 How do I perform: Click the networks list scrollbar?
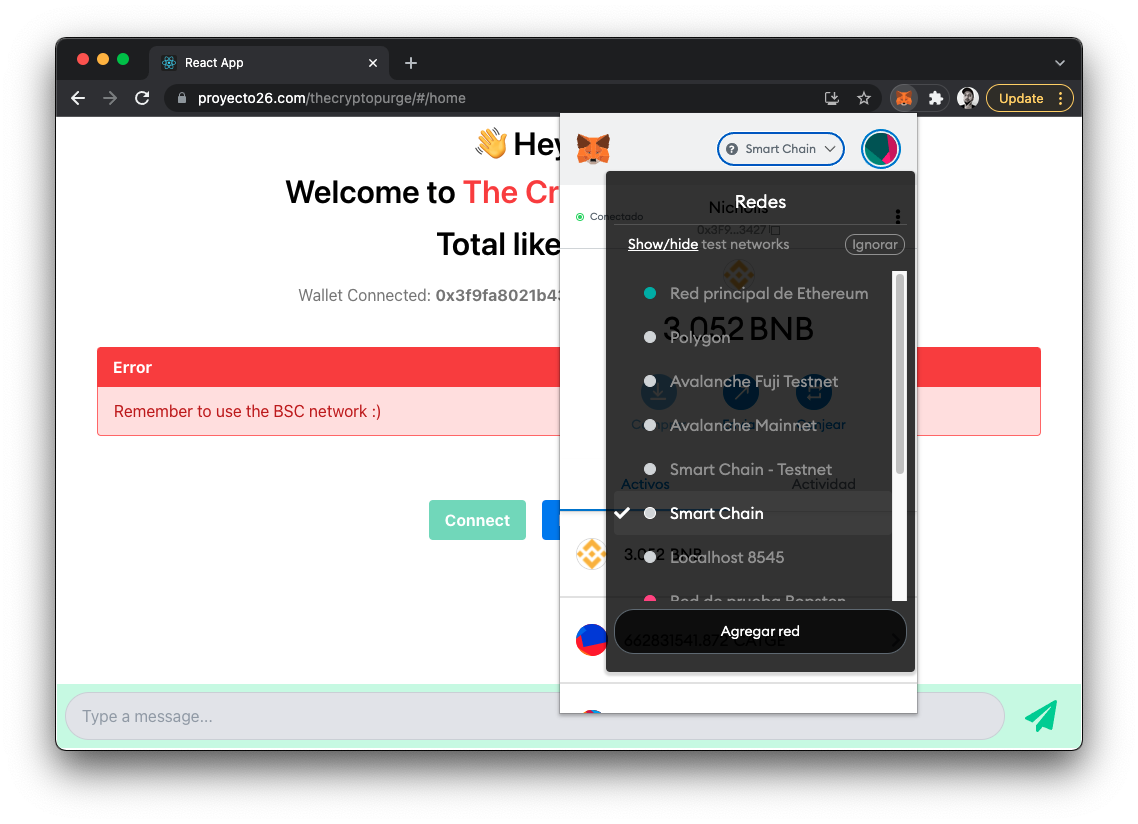click(900, 374)
